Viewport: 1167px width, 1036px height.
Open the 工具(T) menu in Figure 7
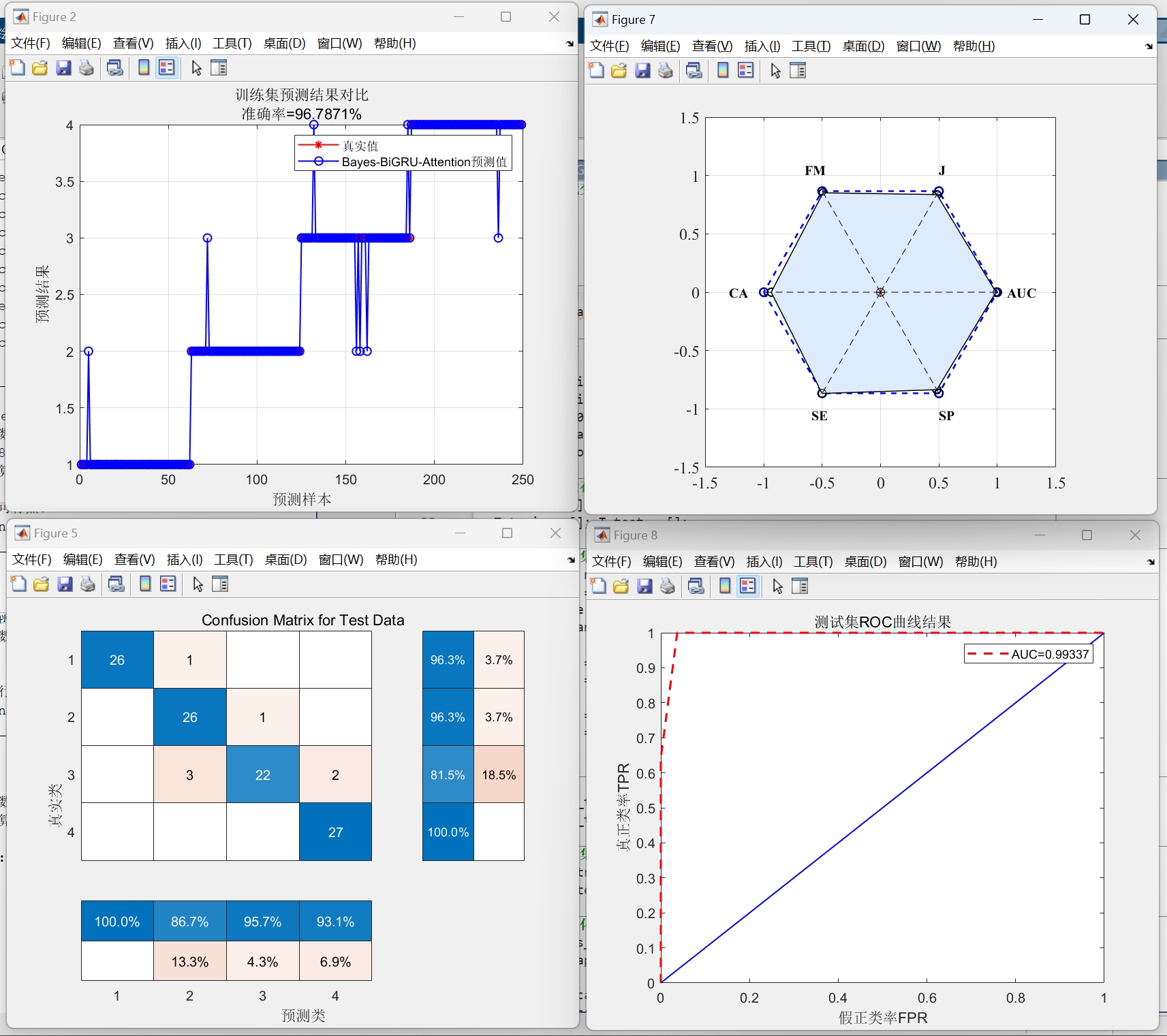pos(809,46)
